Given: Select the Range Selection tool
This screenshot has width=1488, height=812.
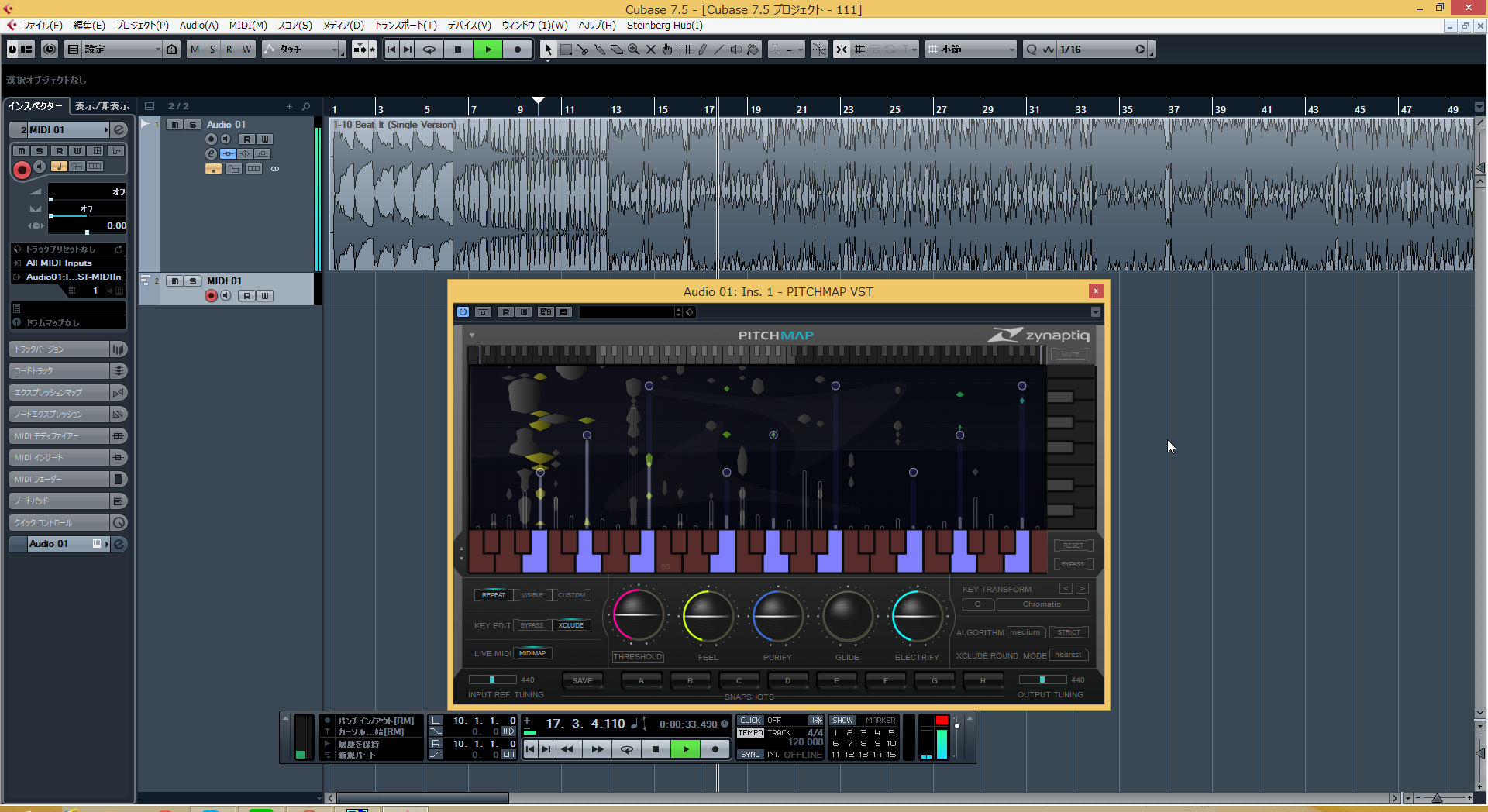Looking at the screenshot, I should coord(566,50).
